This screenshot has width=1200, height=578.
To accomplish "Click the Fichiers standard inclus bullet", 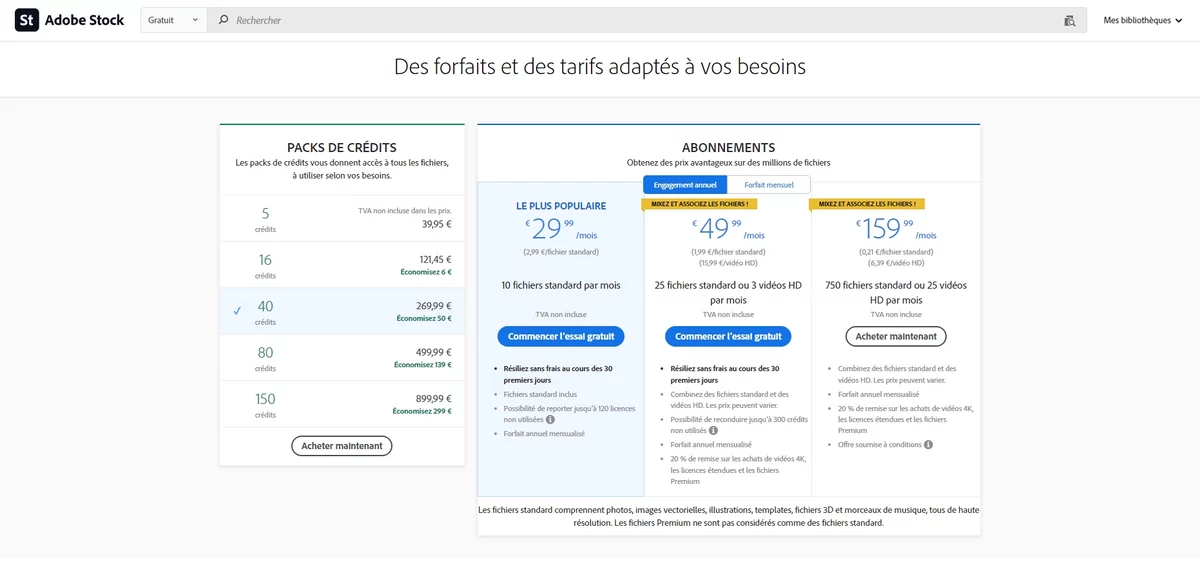I will click(541, 394).
